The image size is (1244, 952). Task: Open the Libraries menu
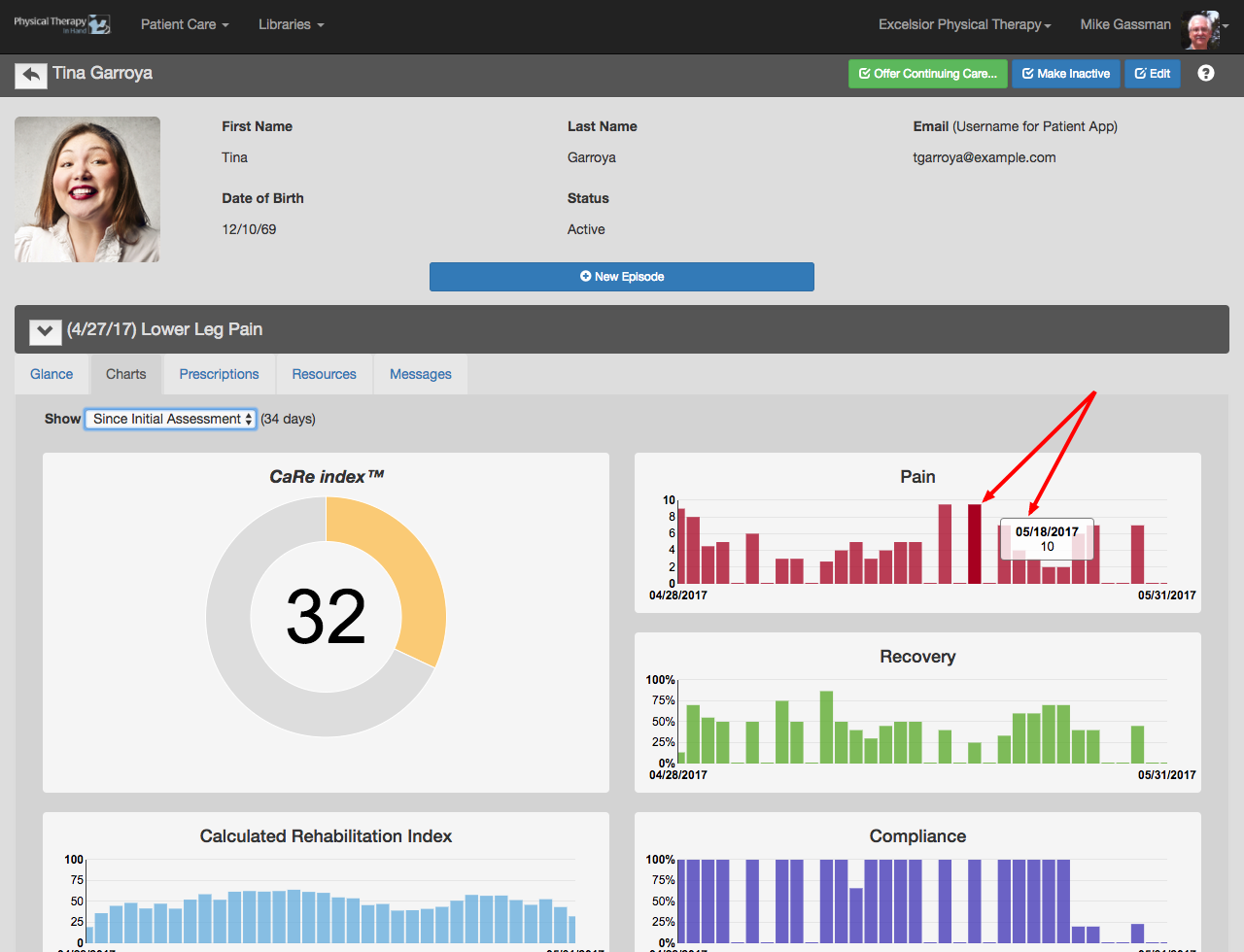coord(291,24)
